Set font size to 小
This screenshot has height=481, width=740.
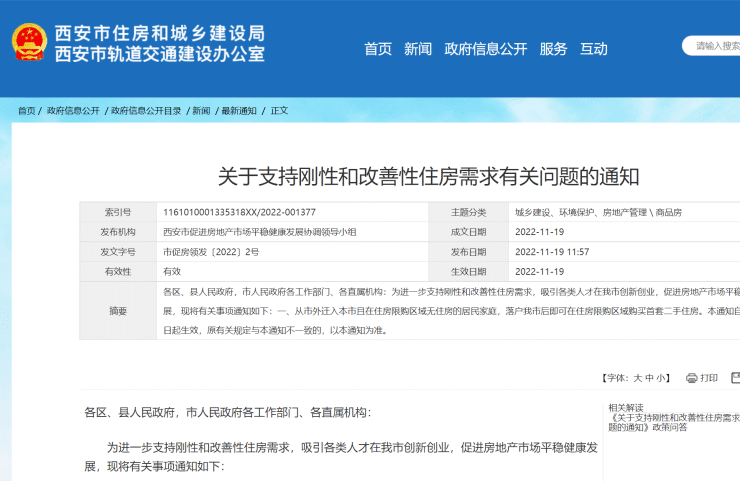[x=661, y=378]
